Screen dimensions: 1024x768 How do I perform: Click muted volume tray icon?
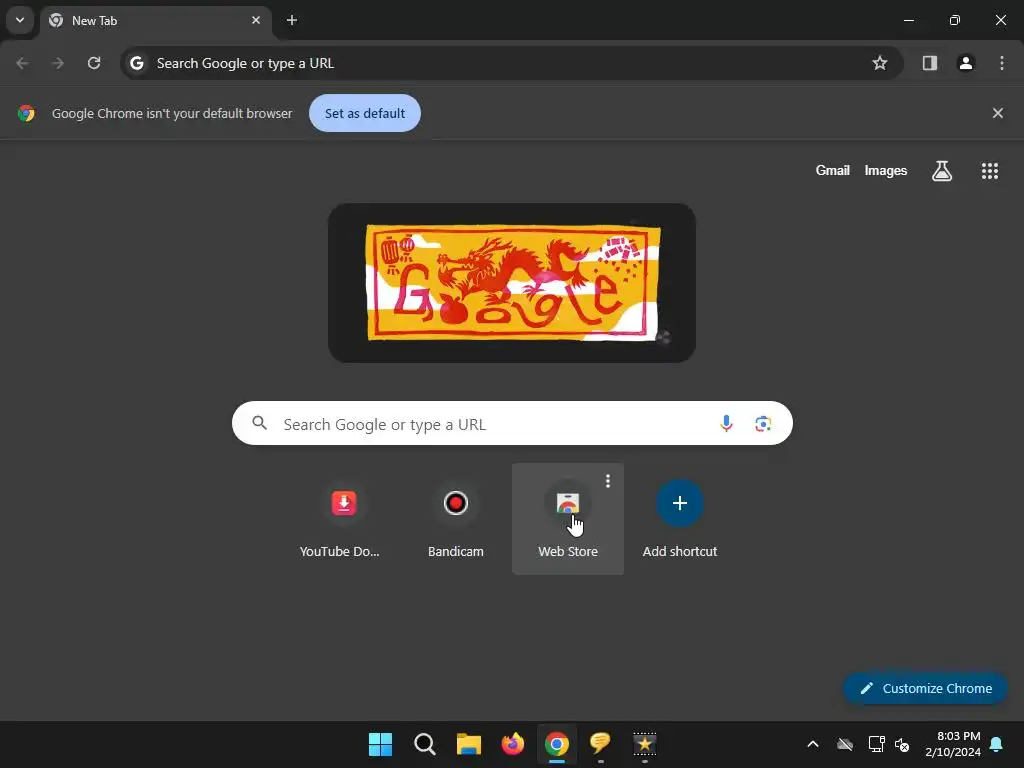click(903, 744)
